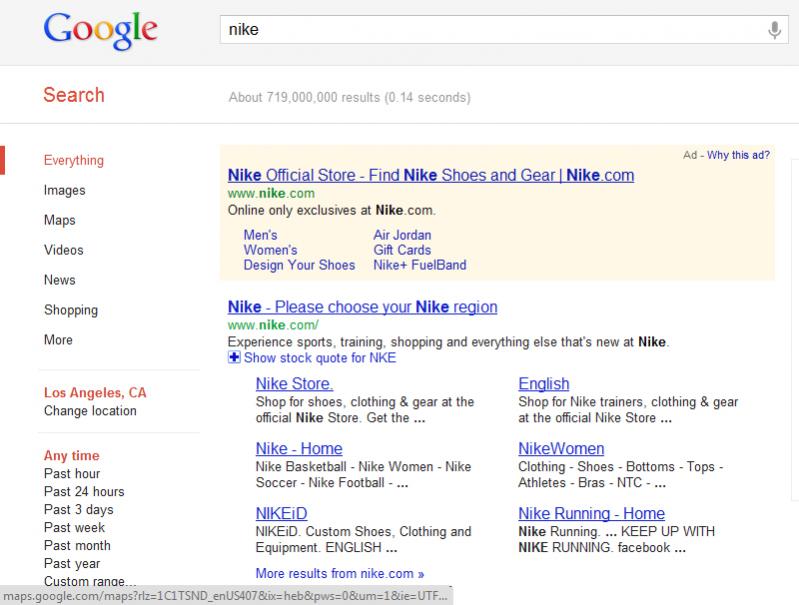Viewport: 799px width, 605px height.
Task: Open the English sitelink
Action: coord(544,384)
